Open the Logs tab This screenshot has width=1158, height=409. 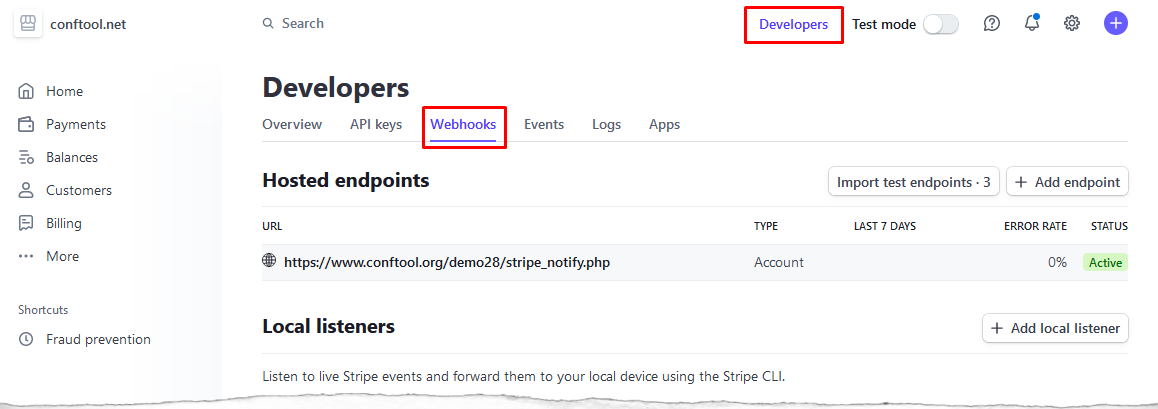(x=606, y=124)
